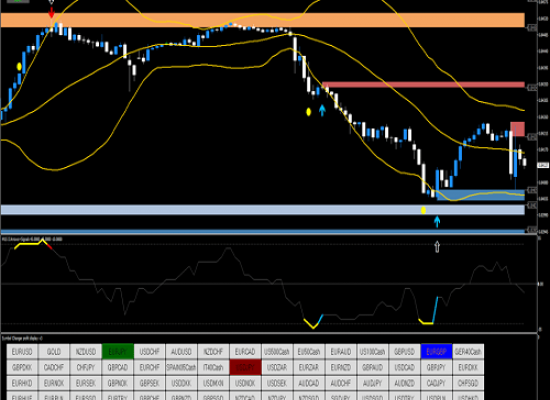The width and height of the screenshot is (550, 400).
Task: Click the yellow dot inside the light blue band
Action: 423,210
